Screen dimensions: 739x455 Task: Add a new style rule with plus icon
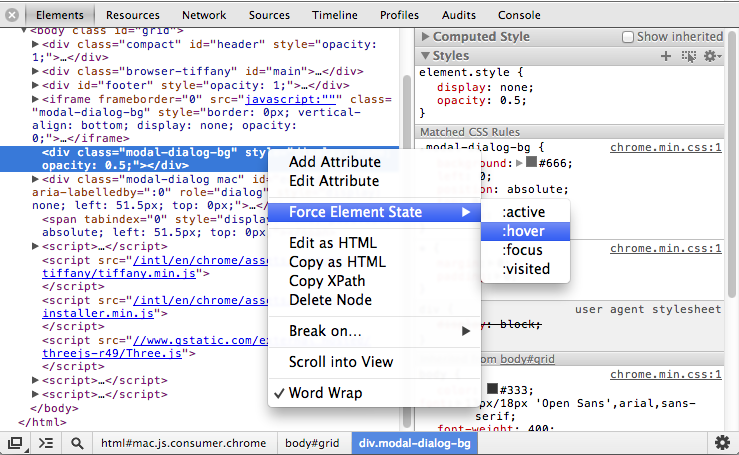pos(667,56)
